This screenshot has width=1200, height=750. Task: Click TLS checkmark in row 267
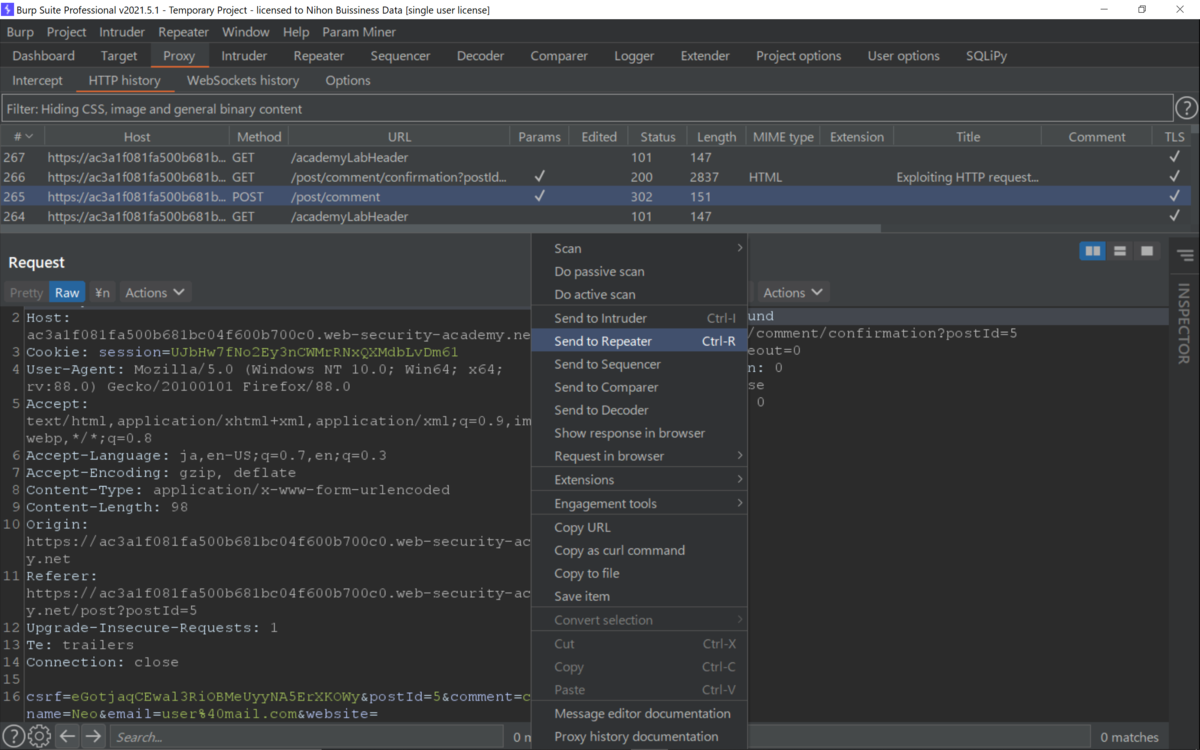(x=1174, y=157)
